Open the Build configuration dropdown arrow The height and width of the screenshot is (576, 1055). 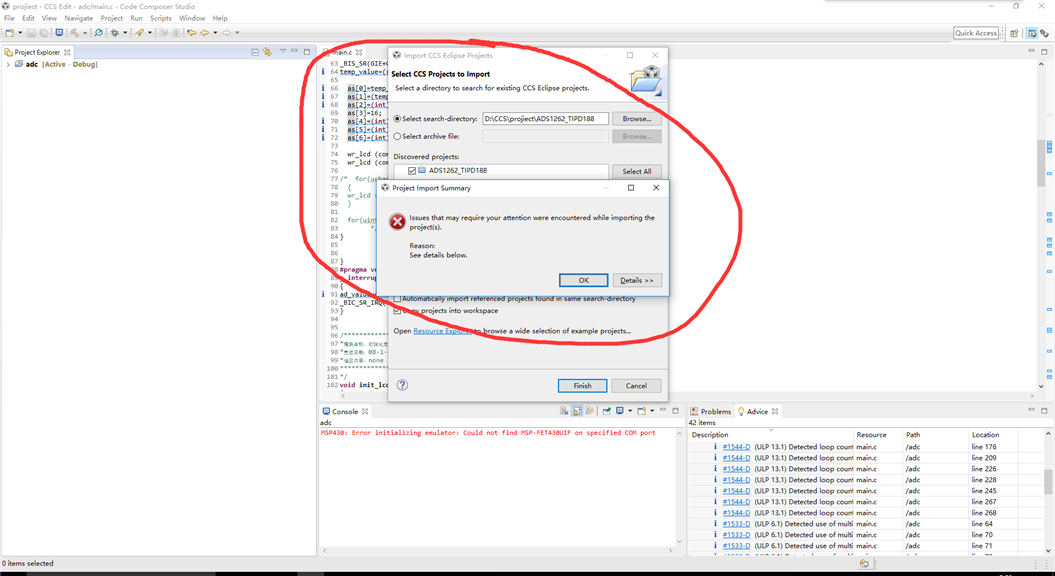point(85,32)
